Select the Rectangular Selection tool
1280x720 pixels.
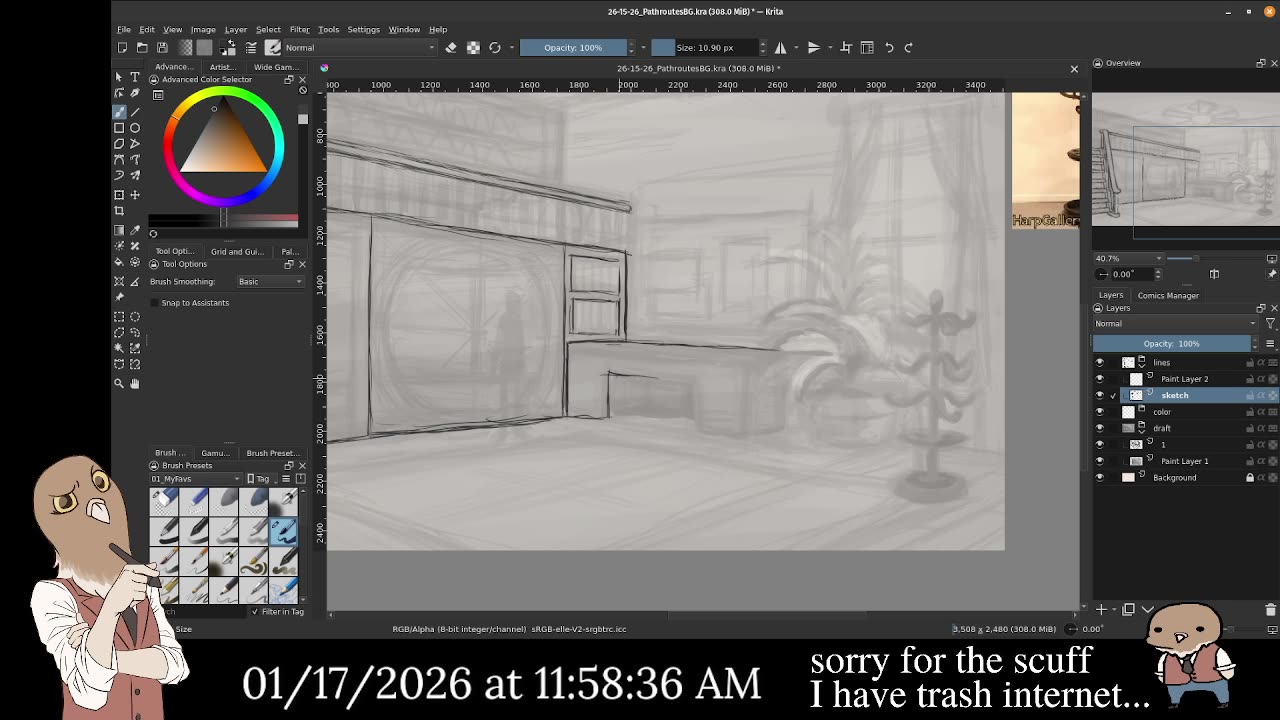click(119, 317)
